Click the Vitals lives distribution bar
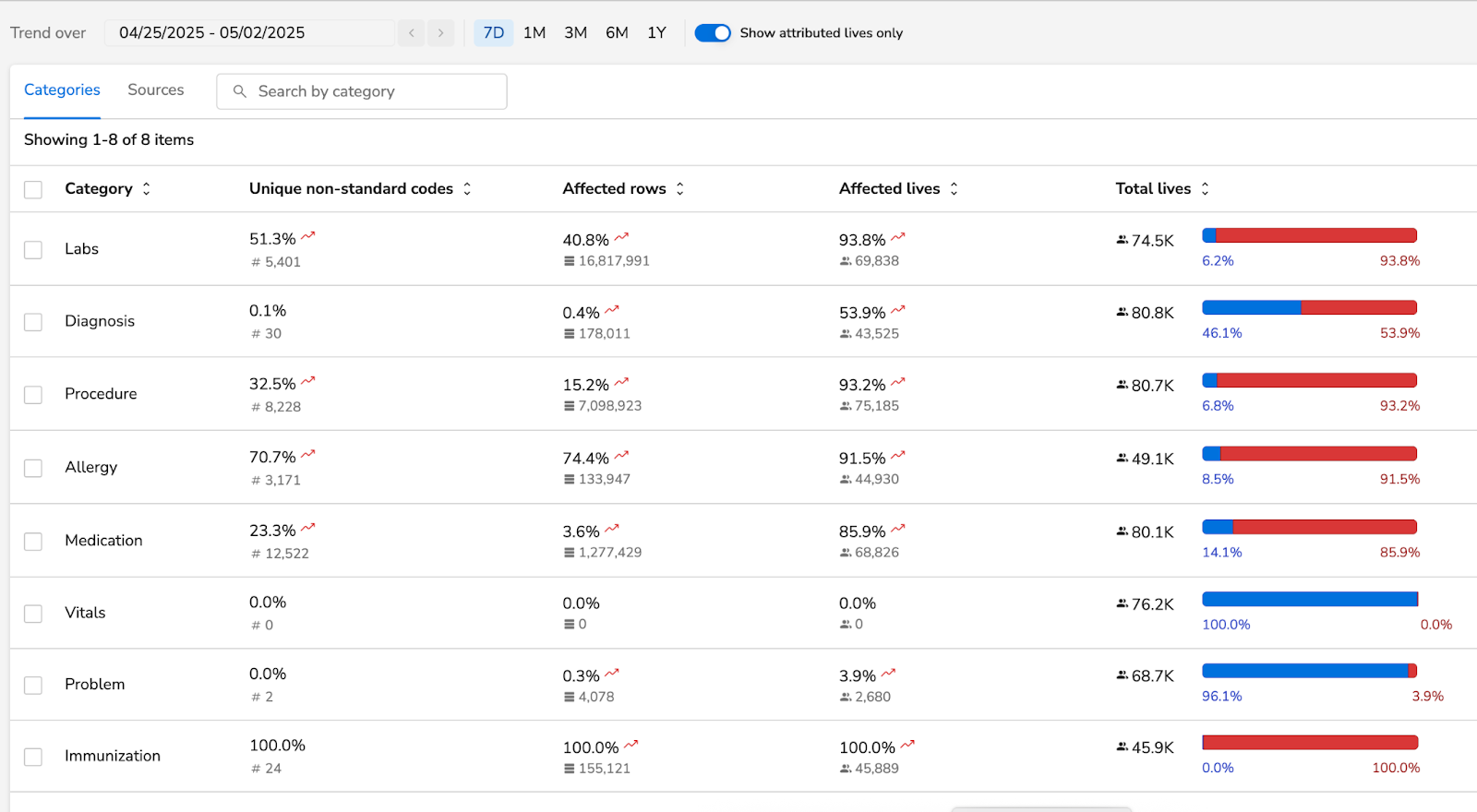Viewport: 1477px width, 812px height. [x=1309, y=599]
